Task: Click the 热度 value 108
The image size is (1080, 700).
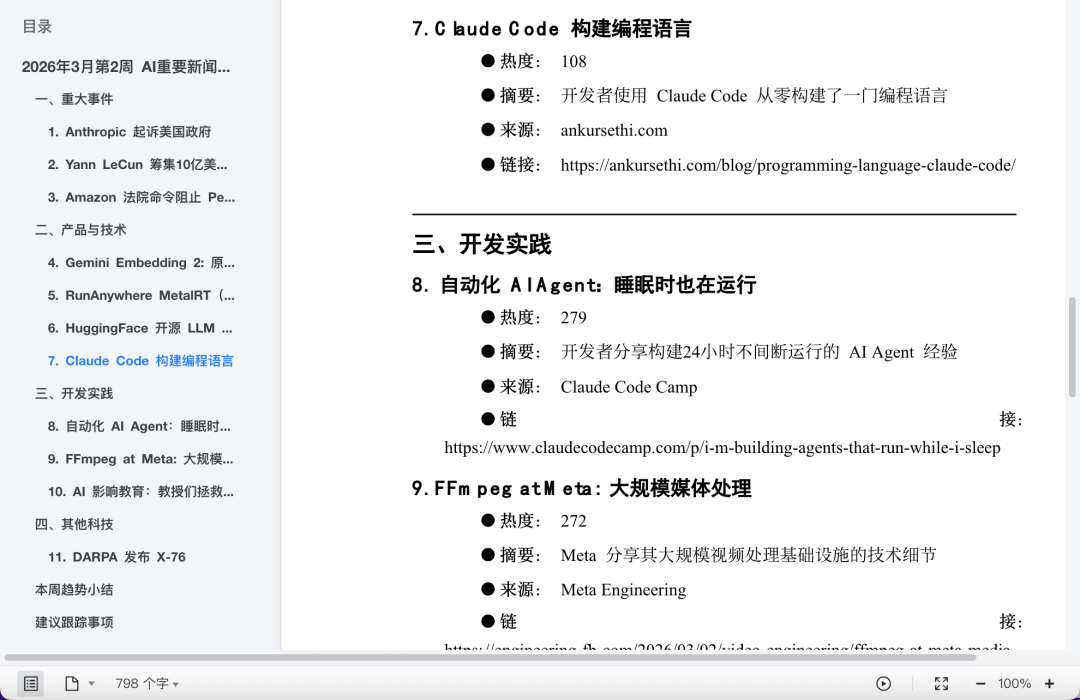Action: 573,61
